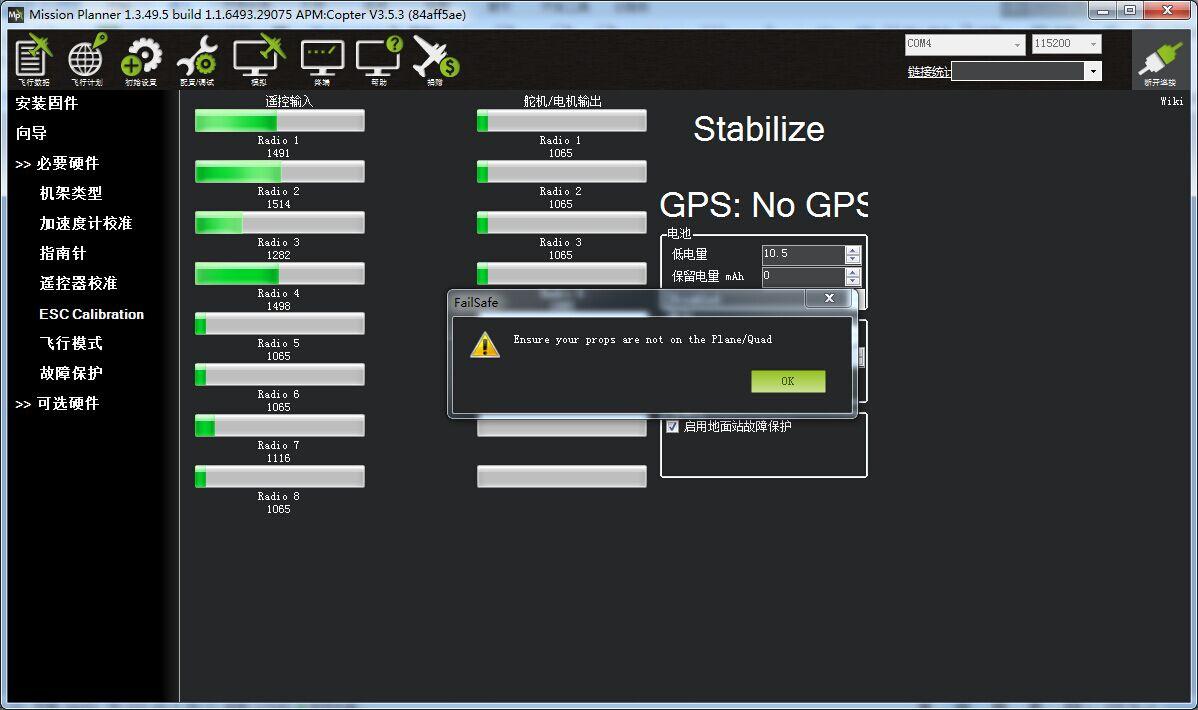
Task: Select ESC Calibration in the sidebar
Action: click(91, 314)
